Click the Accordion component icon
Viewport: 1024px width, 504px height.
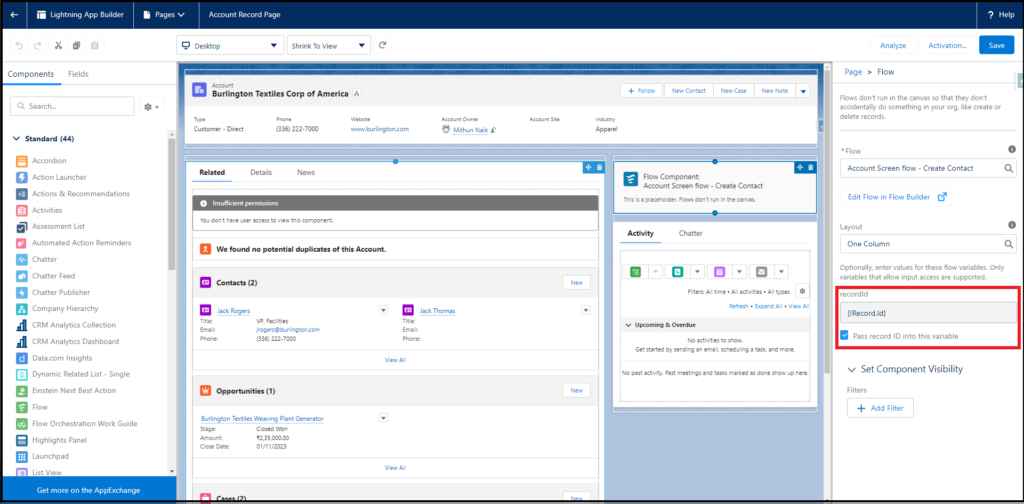click(x=21, y=161)
